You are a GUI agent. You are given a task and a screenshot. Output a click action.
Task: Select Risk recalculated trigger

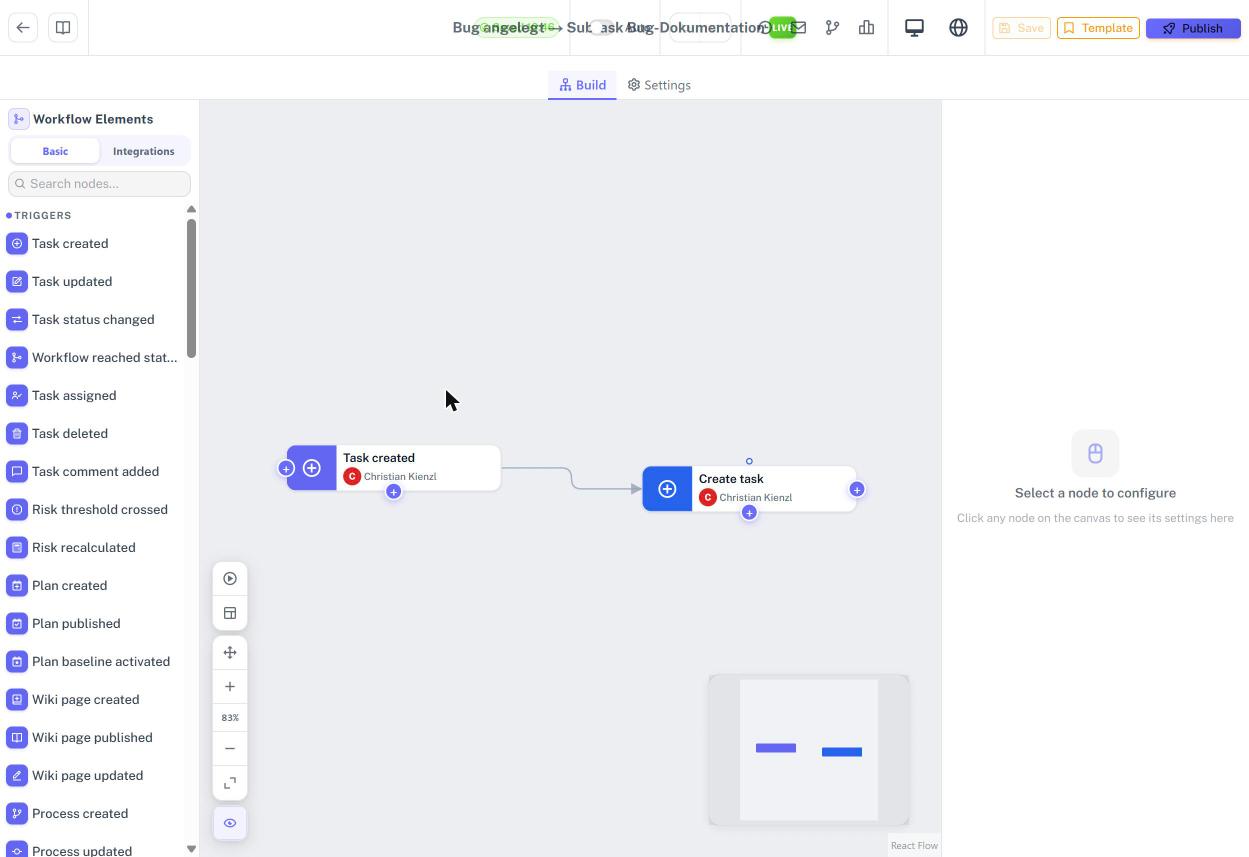click(x=92, y=548)
